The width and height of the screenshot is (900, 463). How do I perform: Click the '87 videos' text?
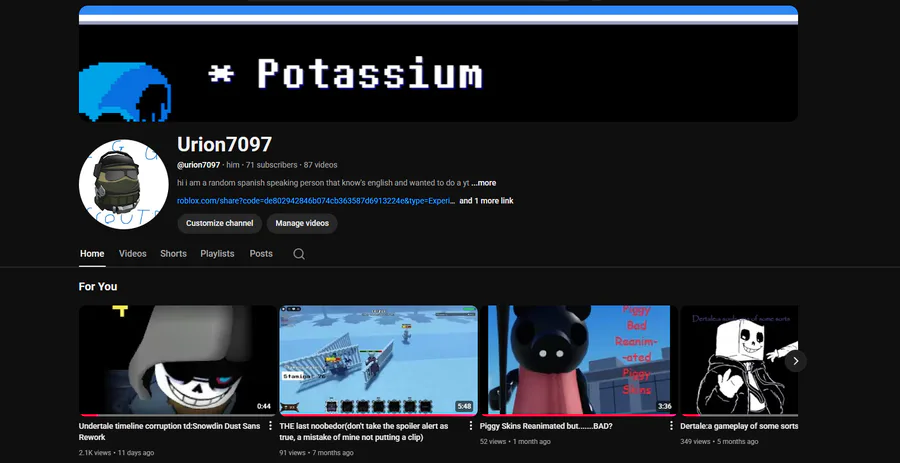pos(320,165)
